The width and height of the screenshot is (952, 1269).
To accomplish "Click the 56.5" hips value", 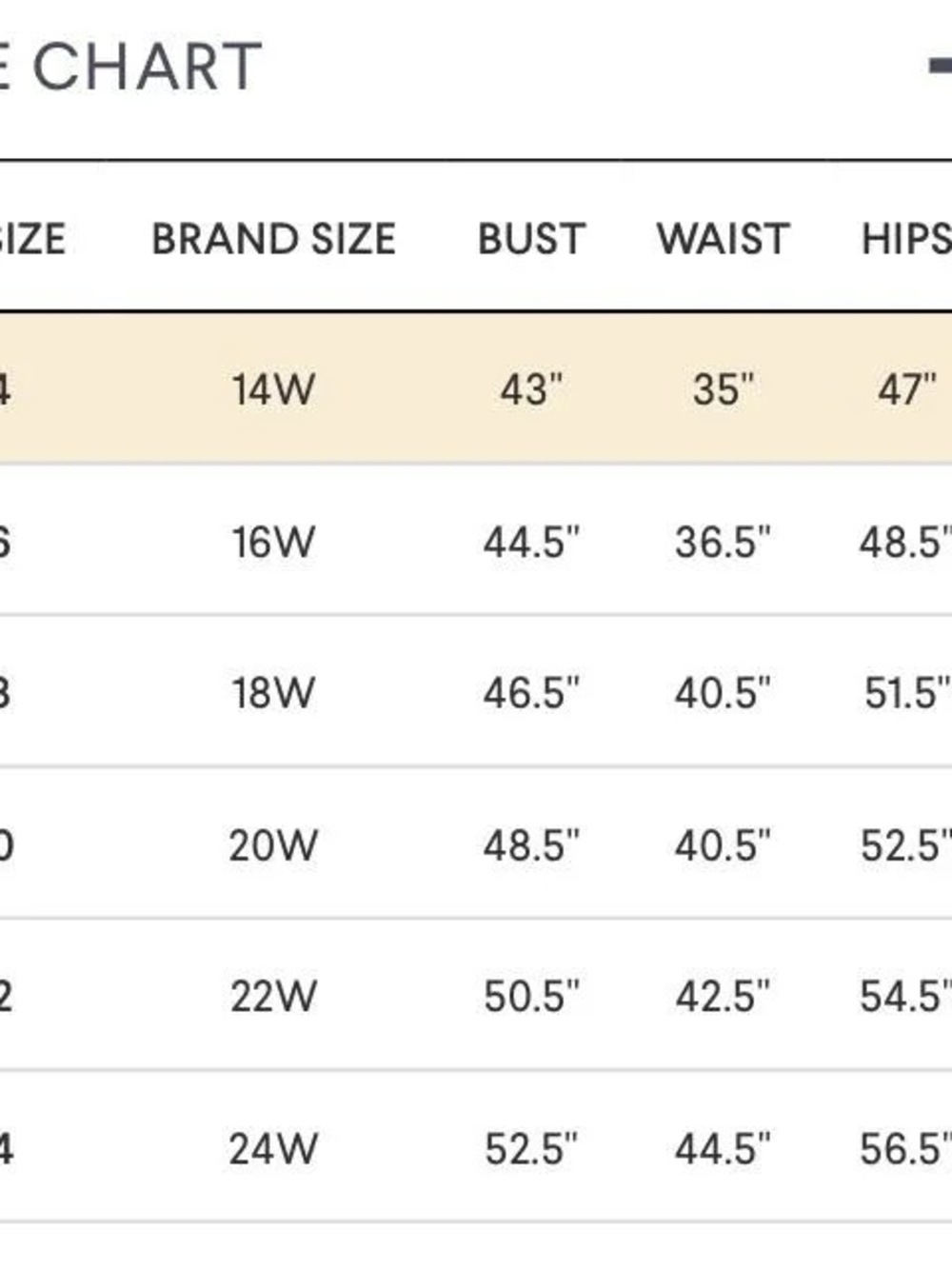I will [x=905, y=1148].
